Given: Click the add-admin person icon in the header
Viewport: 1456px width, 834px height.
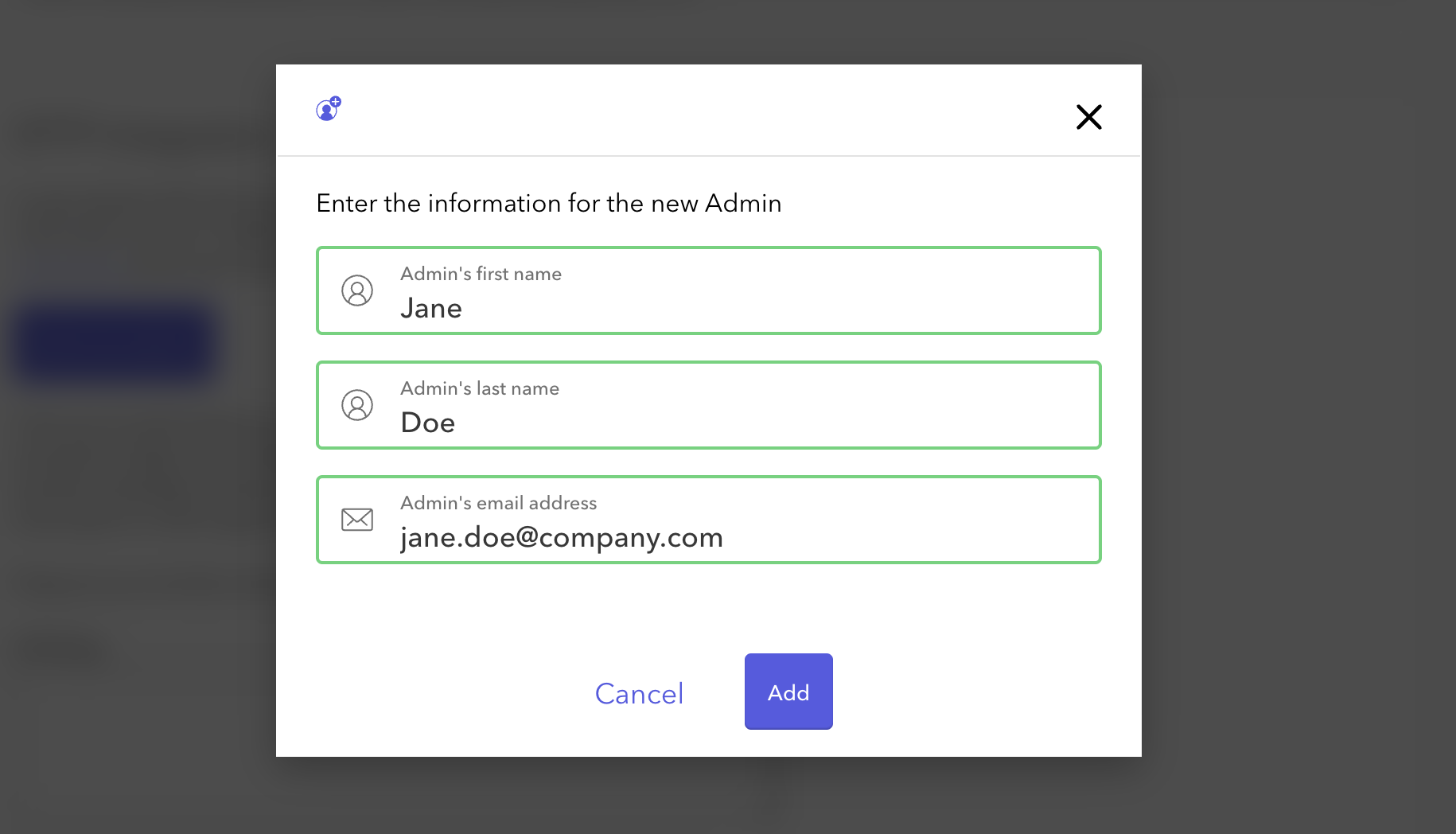Looking at the screenshot, I should (327, 109).
